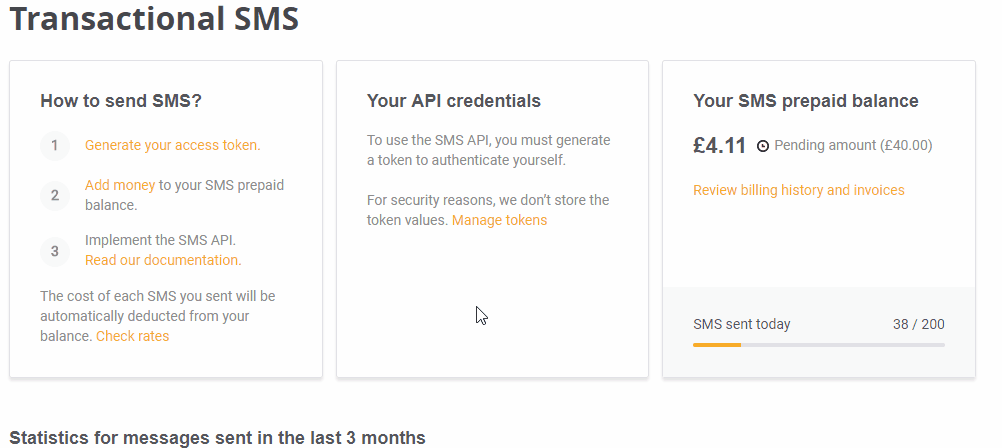Open the Check rates link
Viewport: 1002px width, 448px height.
coord(132,336)
